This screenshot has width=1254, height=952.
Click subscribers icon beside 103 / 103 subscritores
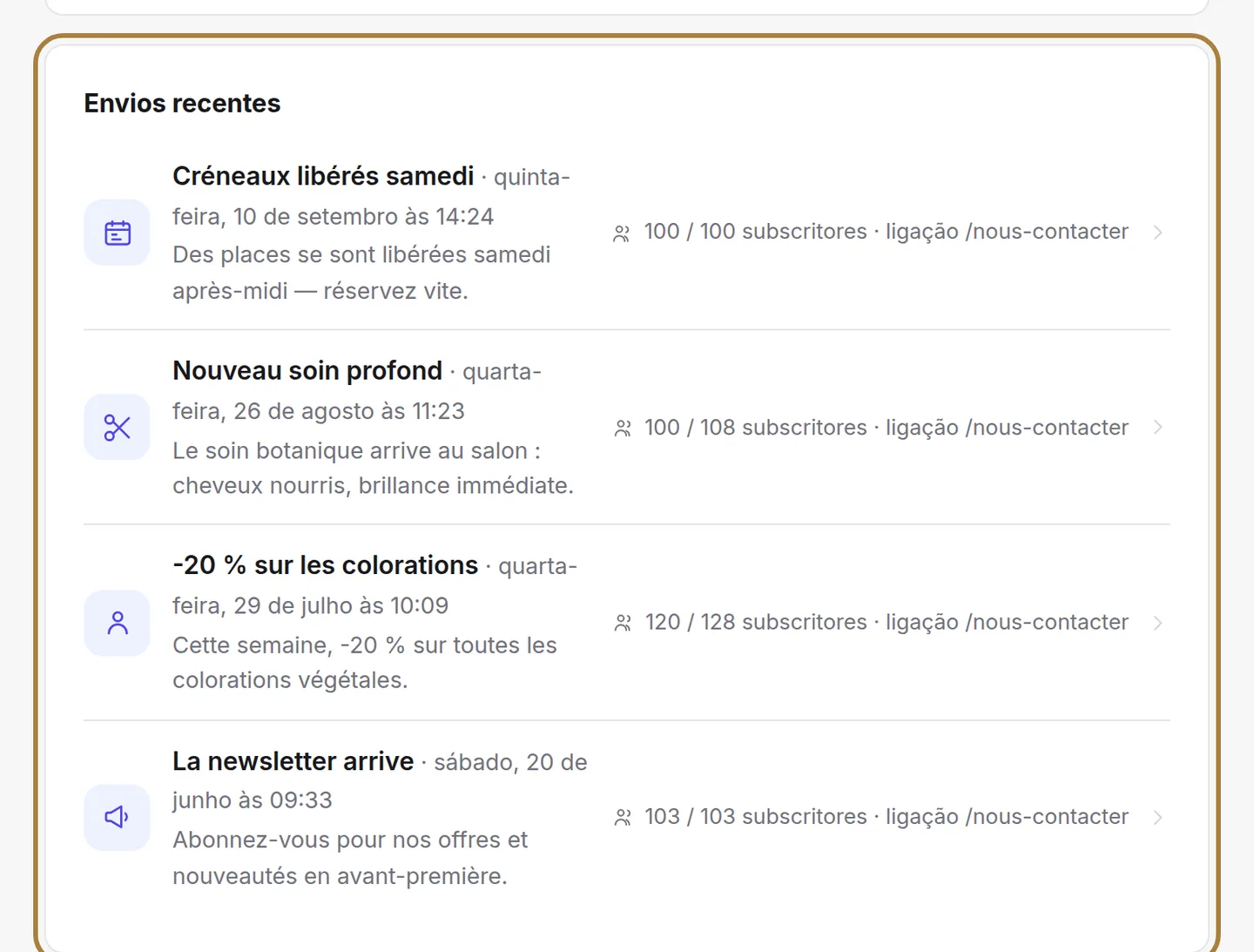tap(622, 818)
